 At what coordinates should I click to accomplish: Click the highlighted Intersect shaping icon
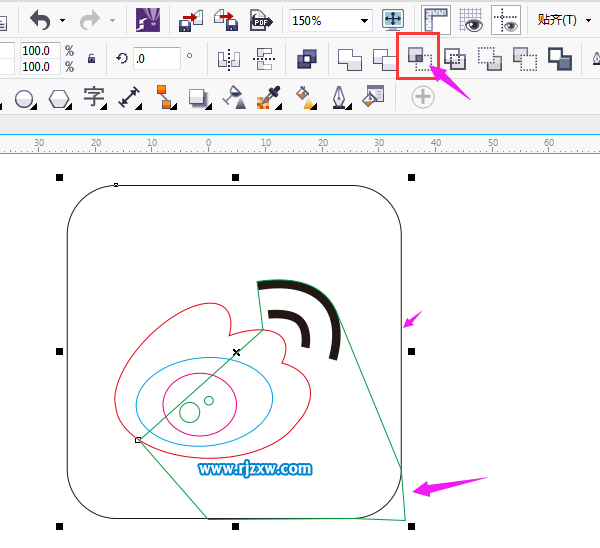[x=419, y=59]
